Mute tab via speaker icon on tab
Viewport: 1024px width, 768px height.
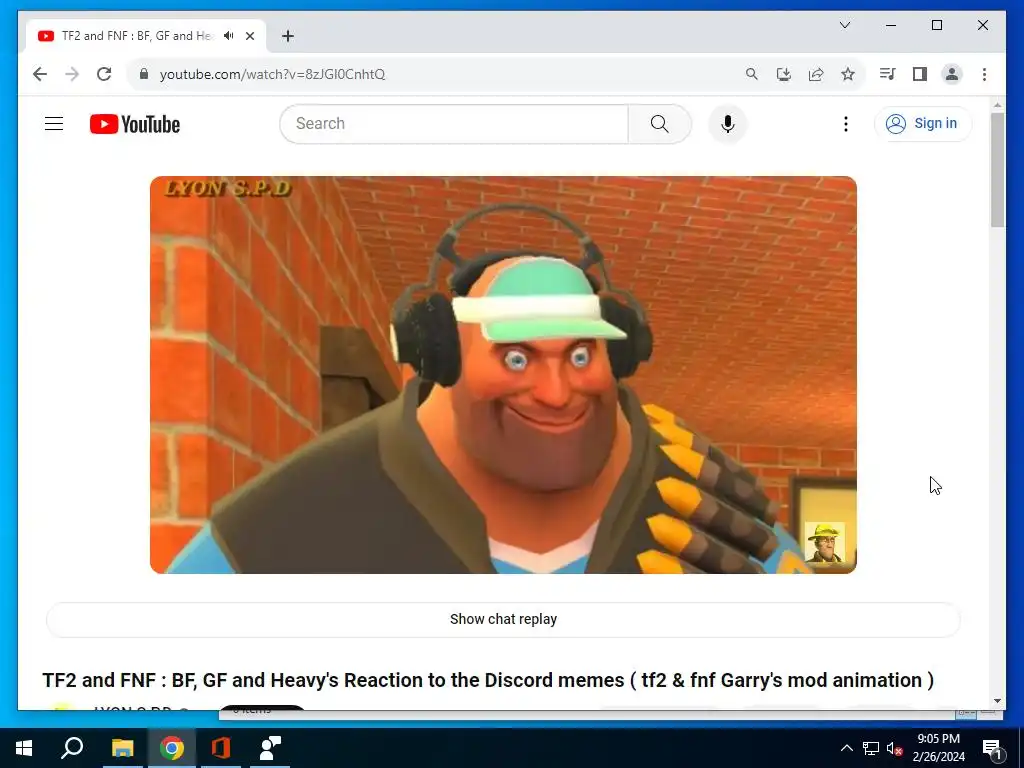coord(229,36)
